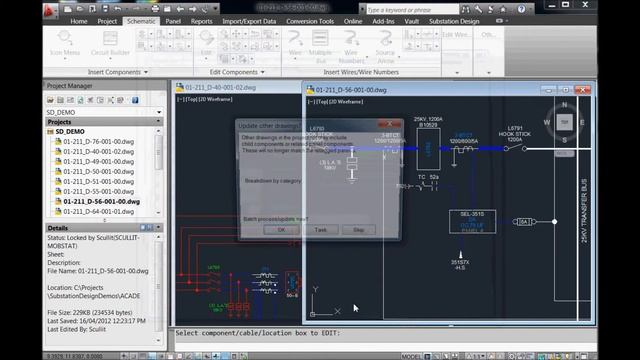Expand the quick access toolbar customize arrow

(x=215, y=9)
